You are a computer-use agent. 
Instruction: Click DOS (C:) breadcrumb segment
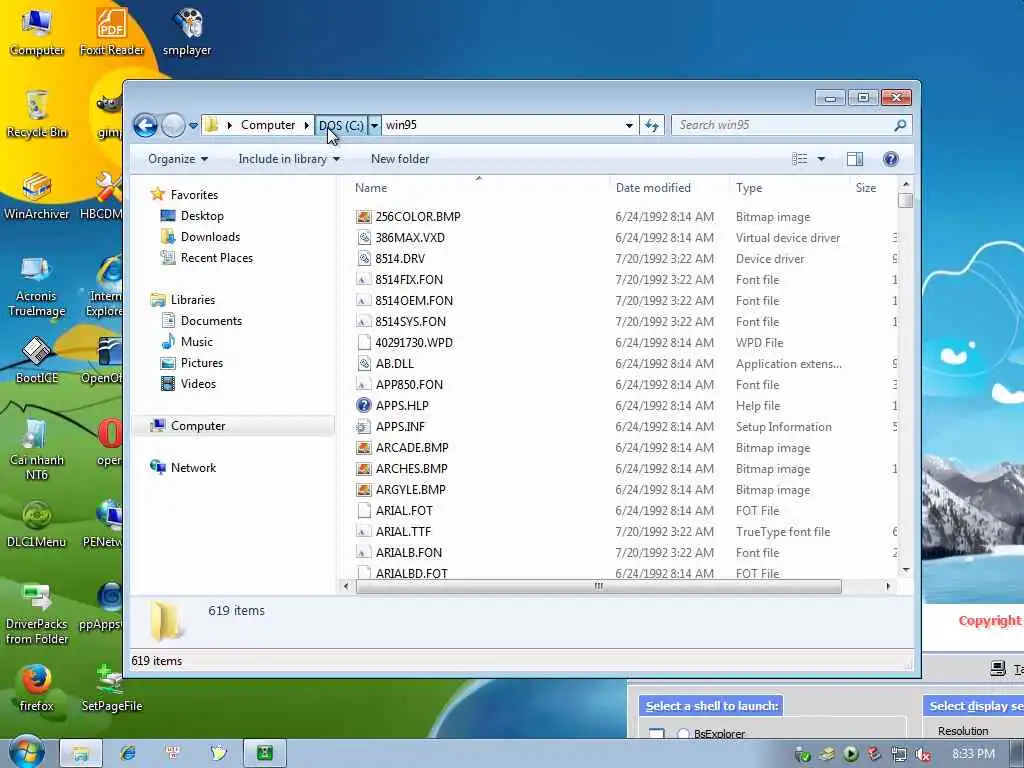point(341,125)
